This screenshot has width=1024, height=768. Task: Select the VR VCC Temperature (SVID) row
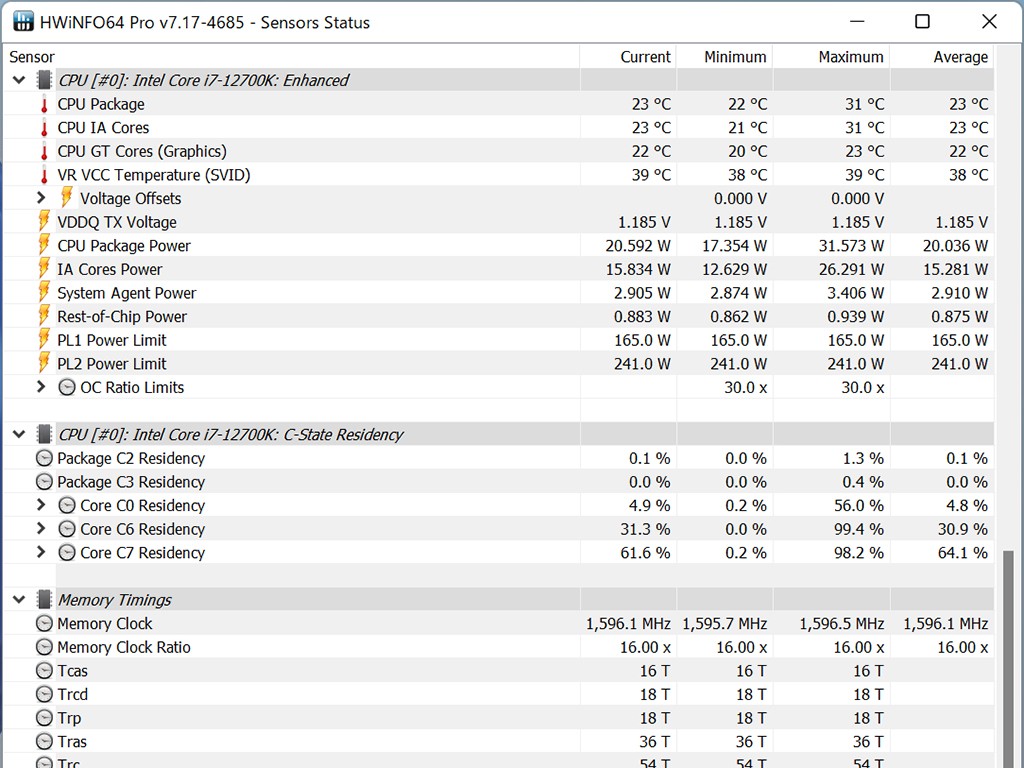(154, 175)
